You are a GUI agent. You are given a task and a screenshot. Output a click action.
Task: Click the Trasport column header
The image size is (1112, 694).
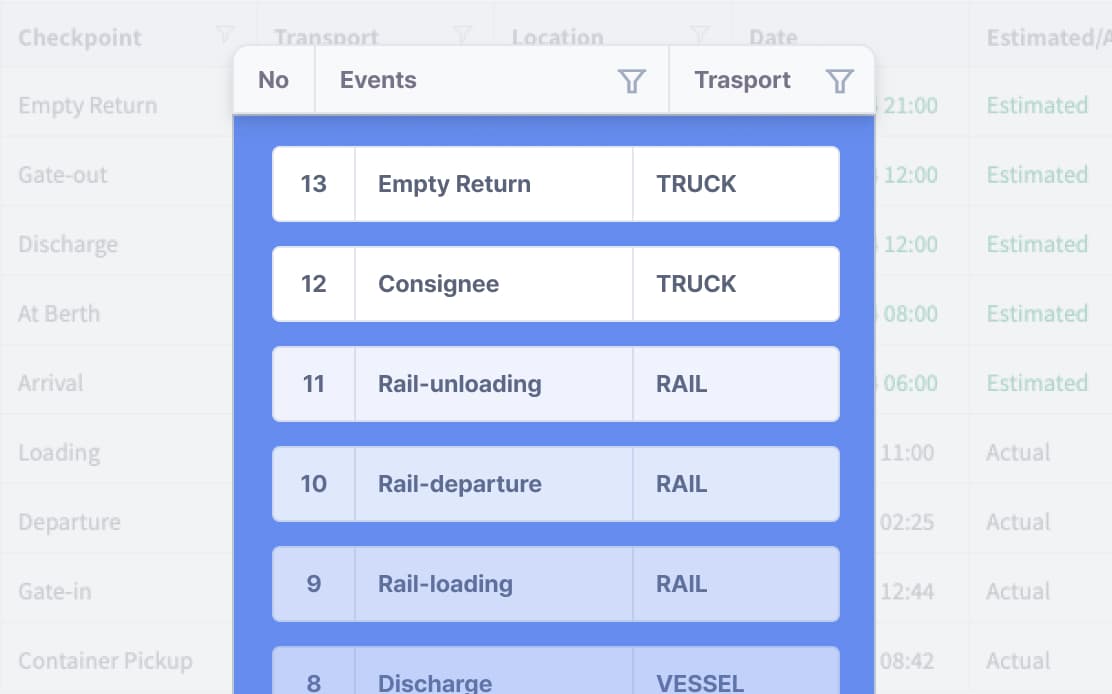[742, 81]
